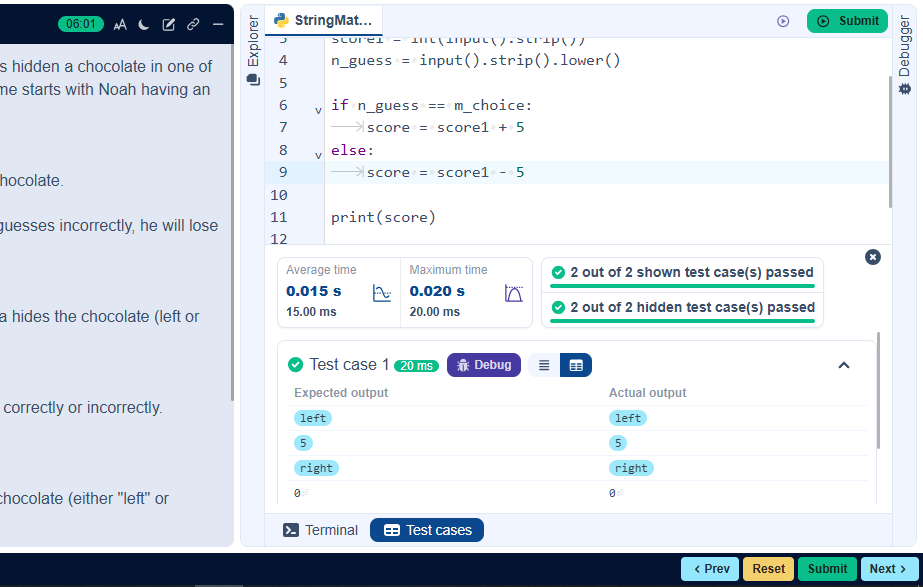This screenshot has height=587, width=923.
Task: Click the 06:01 timer badge
Action: (x=81, y=24)
